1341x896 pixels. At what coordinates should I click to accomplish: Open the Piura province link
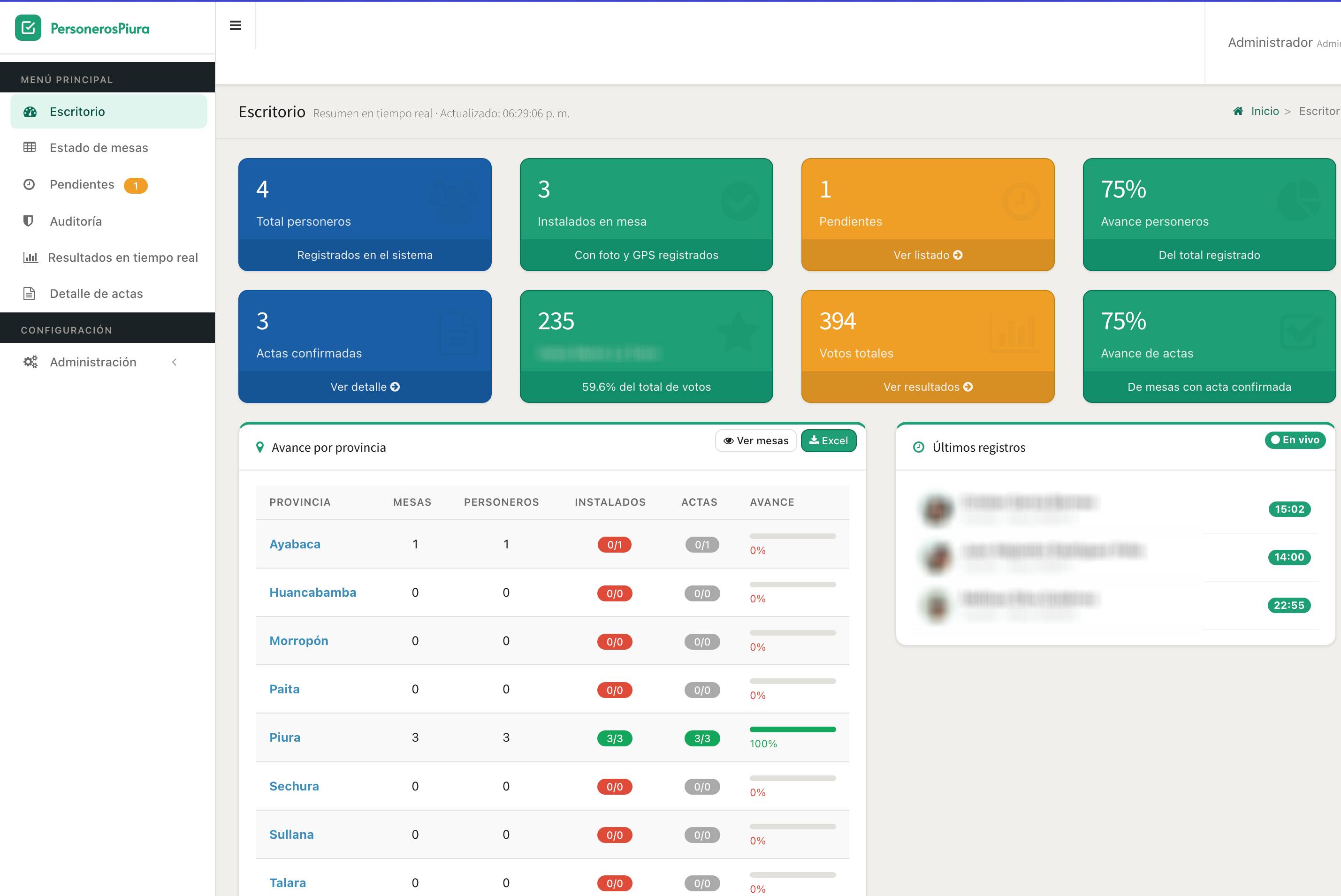click(284, 737)
